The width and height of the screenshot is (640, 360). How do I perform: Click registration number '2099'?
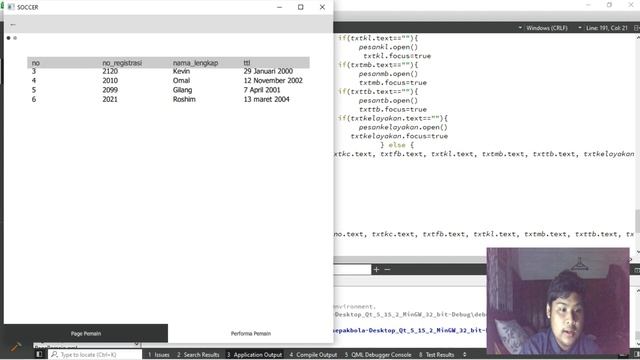point(110,90)
